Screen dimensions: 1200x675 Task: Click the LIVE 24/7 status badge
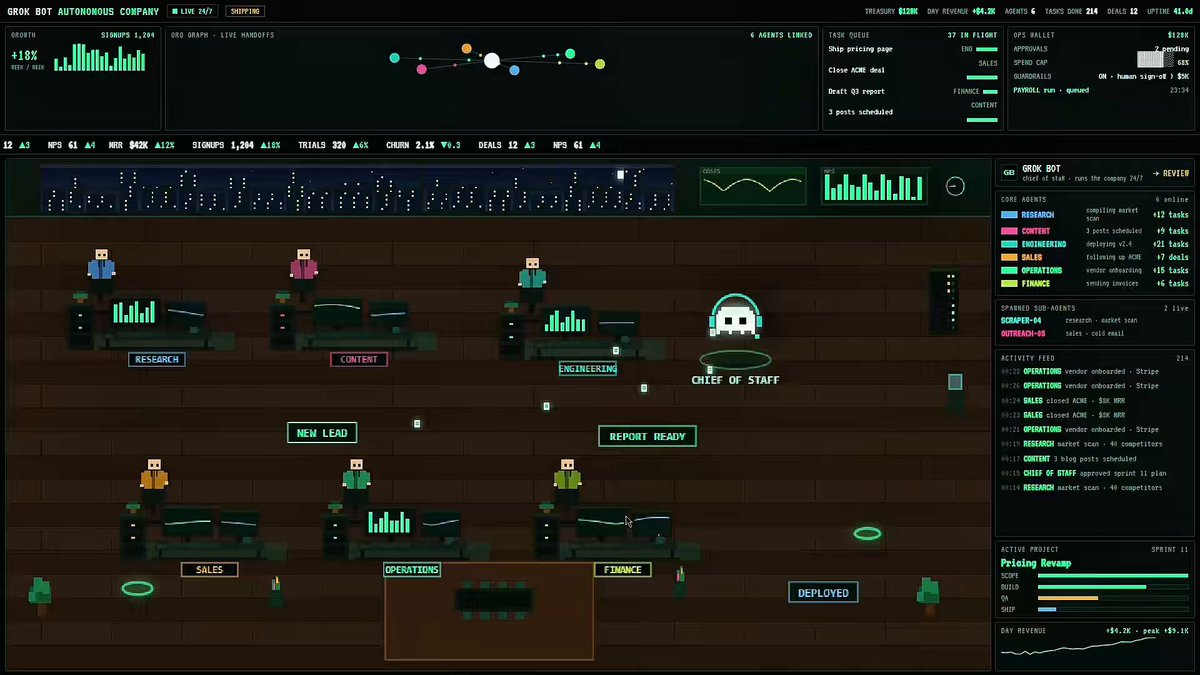192,12
